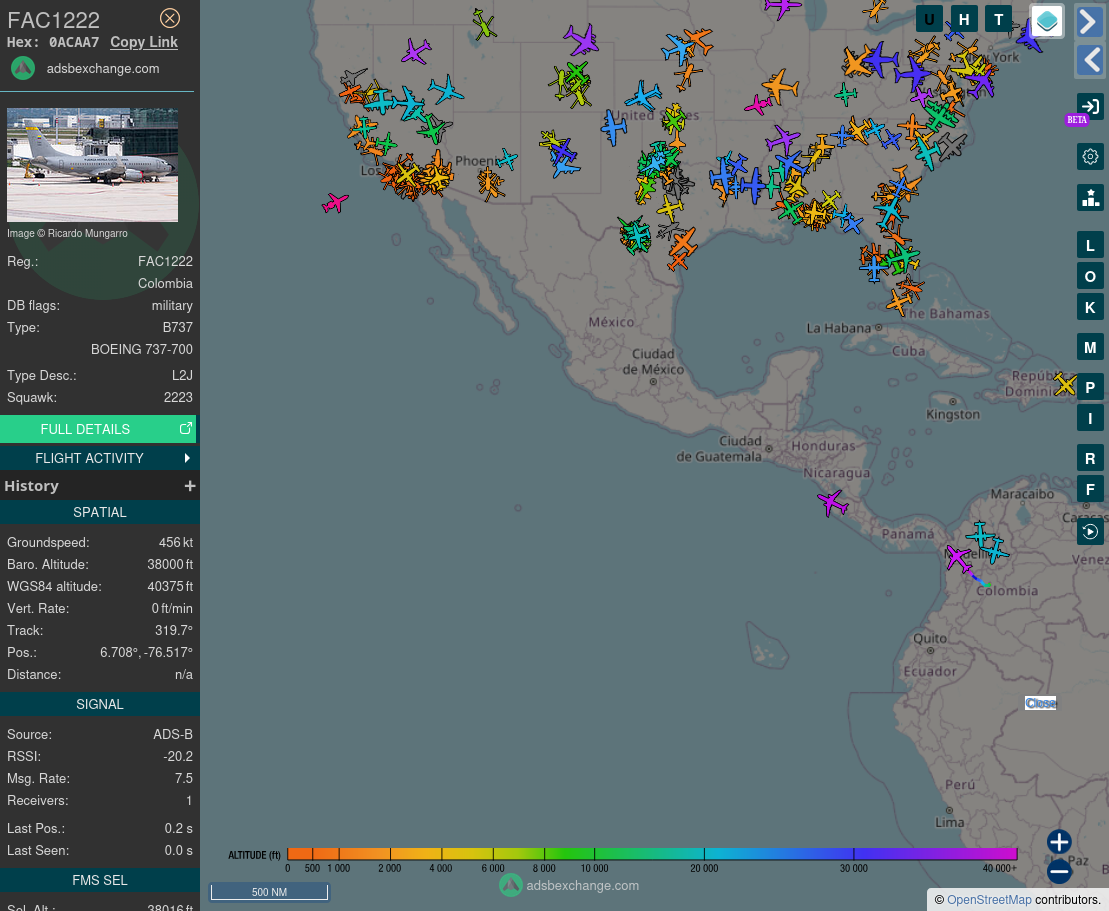Click the BETA login icon
The width and height of the screenshot is (1109, 911).
click(1089, 108)
